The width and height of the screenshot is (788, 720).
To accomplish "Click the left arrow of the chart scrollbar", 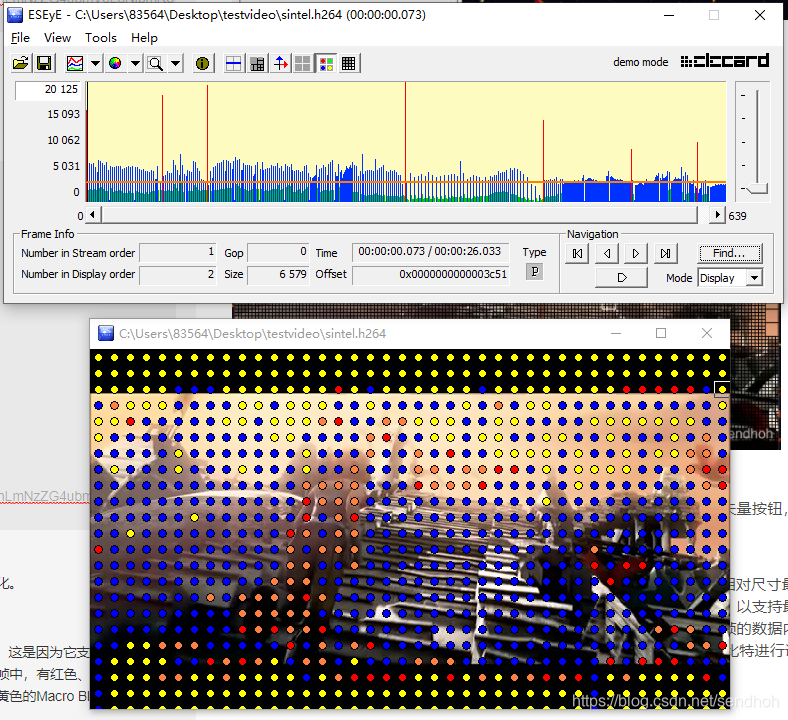I will point(92,215).
